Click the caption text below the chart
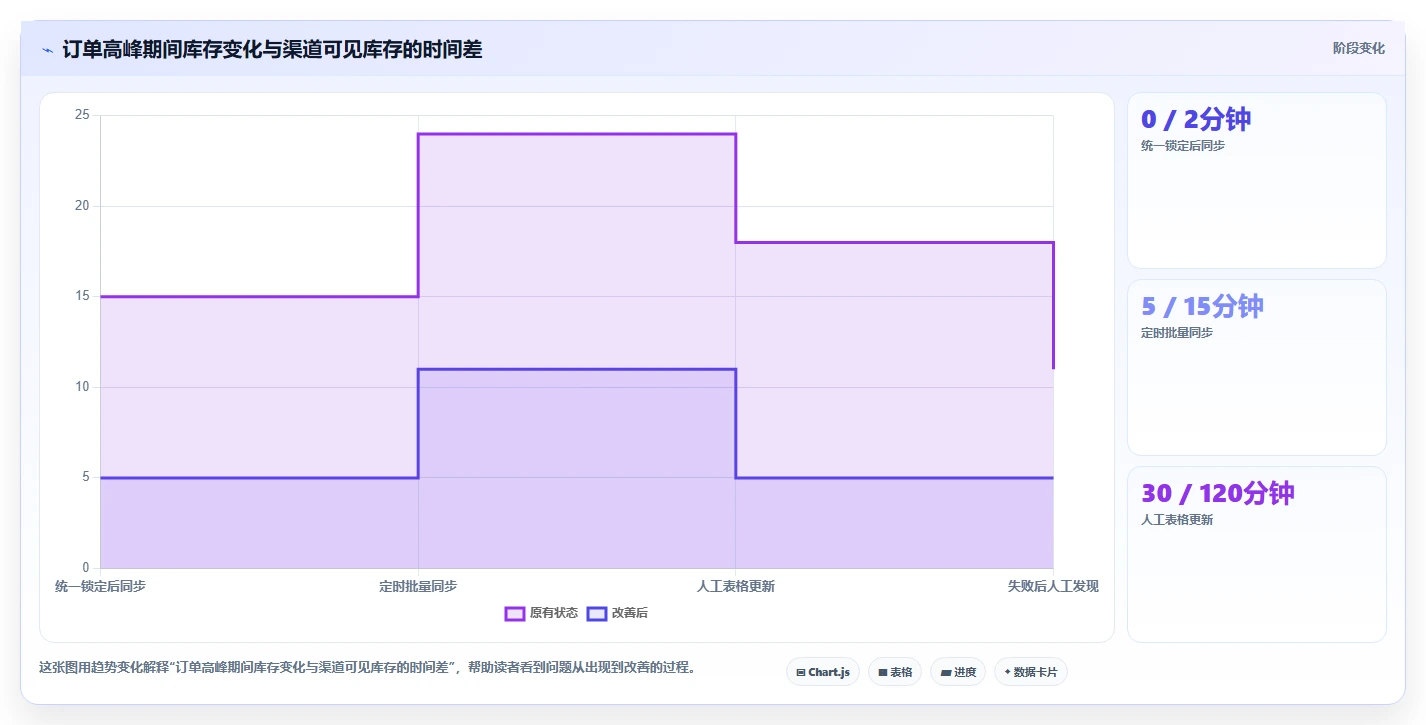The height and width of the screenshot is (725, 1426). point(367,667)
